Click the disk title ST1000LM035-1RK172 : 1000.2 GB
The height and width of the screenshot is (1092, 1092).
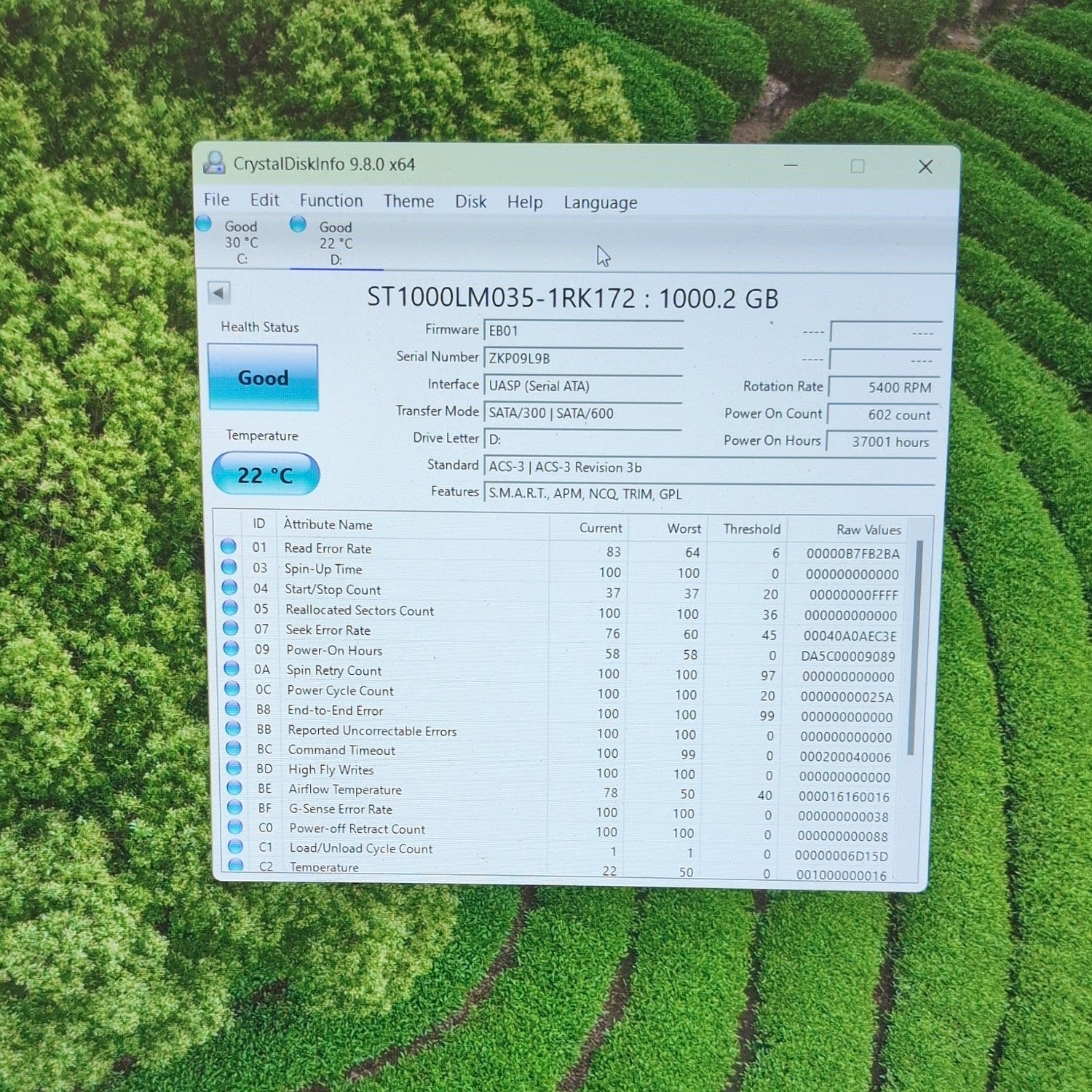573,298
